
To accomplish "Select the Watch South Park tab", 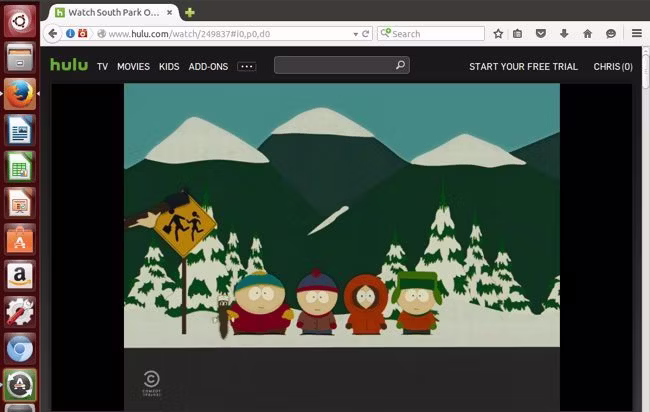I will (x=113, y=12).
